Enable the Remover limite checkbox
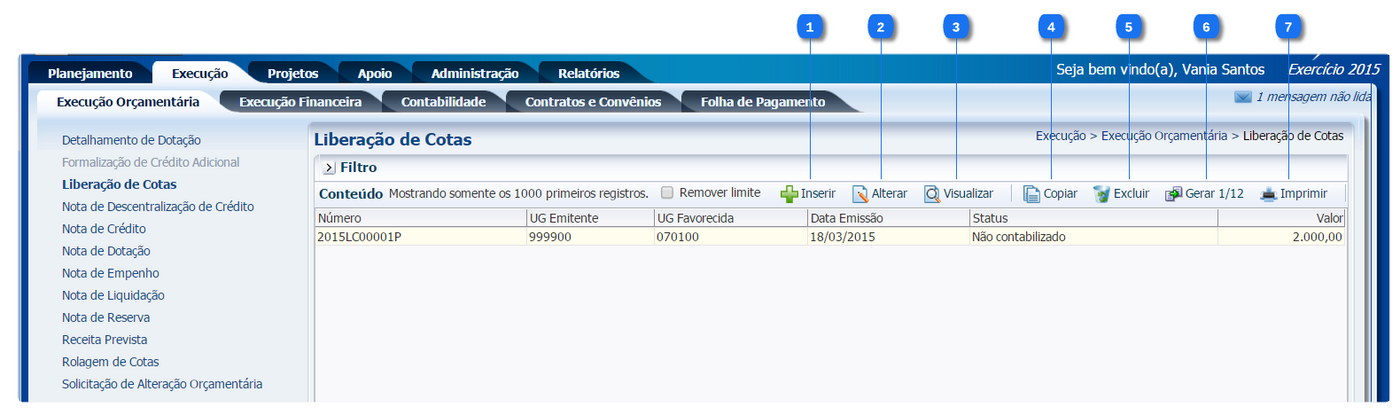Viewport: 1400px width, 415px height. point(667,193)
